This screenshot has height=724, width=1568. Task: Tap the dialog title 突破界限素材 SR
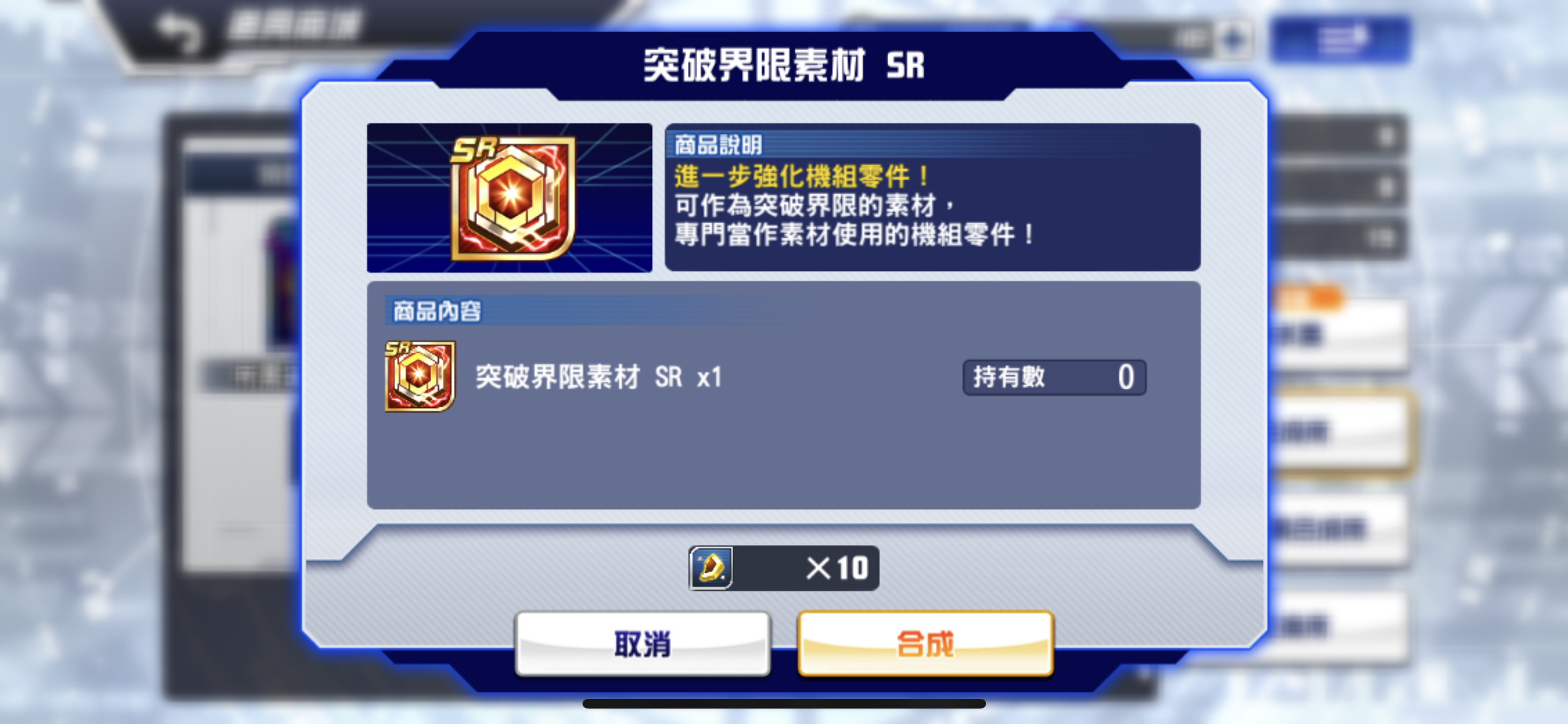(x=784, y=66)
